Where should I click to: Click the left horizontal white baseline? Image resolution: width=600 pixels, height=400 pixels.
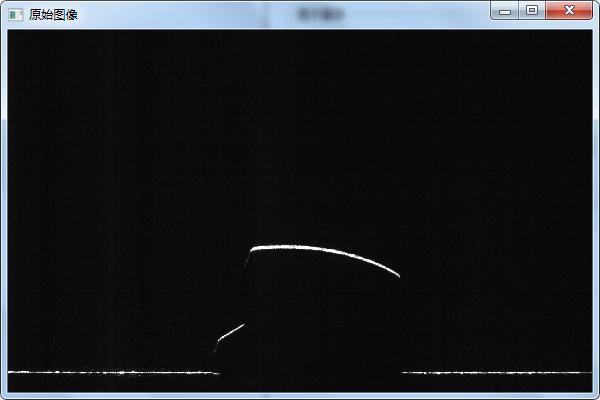click(x=110, y=372)
